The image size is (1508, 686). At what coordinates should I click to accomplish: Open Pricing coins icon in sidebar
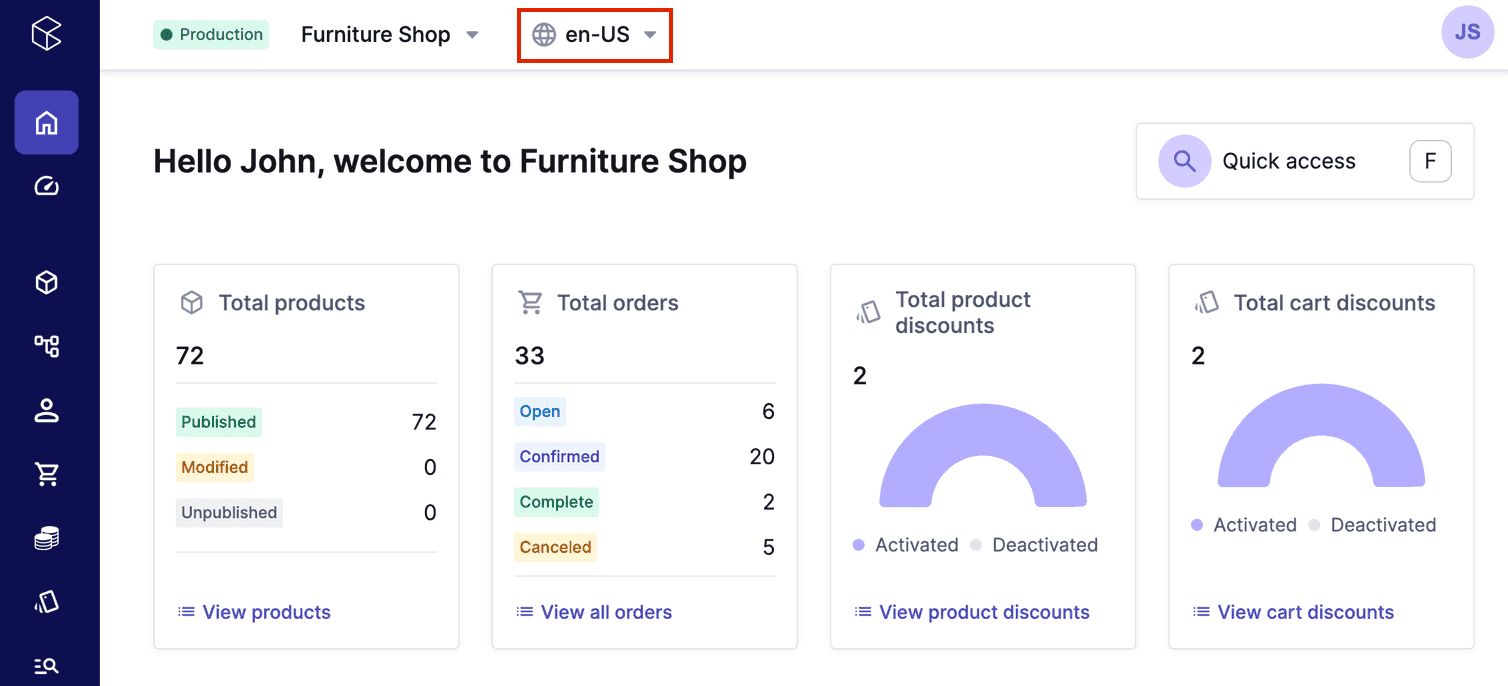pos(46,538)
